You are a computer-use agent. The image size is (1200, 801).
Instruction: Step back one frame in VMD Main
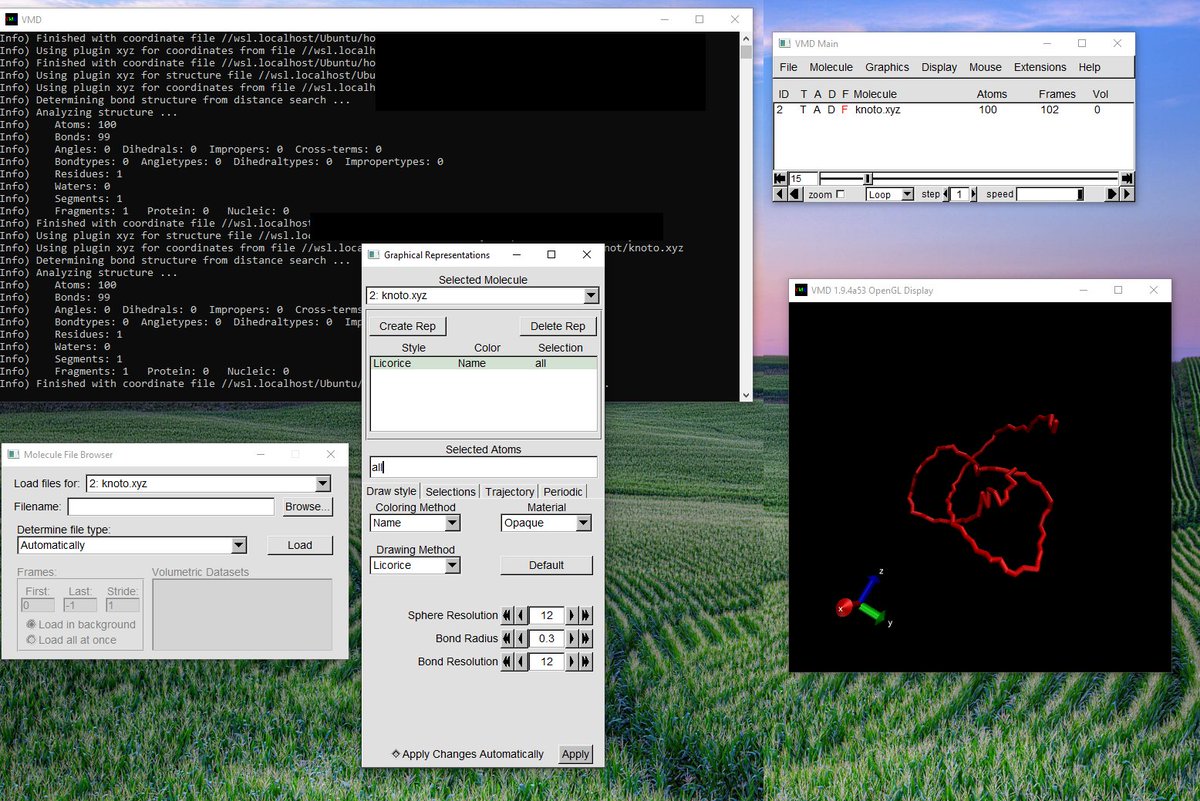click(795, 194)
